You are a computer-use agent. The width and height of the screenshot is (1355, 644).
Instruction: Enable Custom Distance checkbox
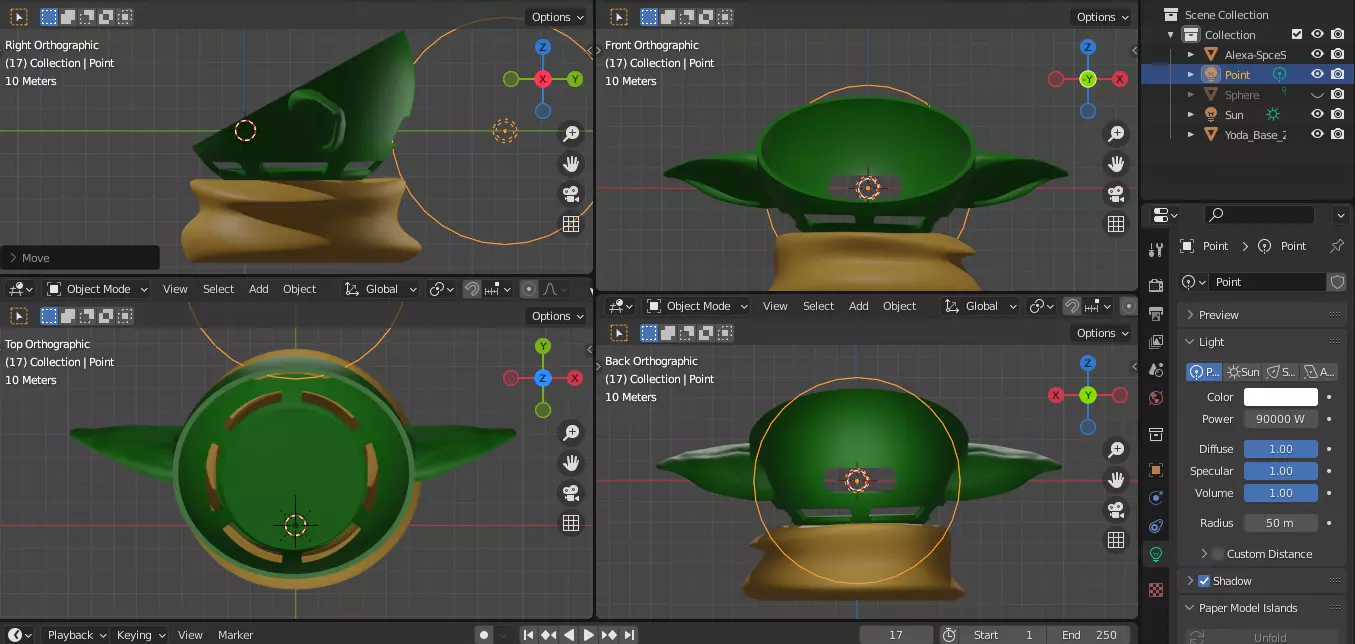click(x=1218, y=554)
